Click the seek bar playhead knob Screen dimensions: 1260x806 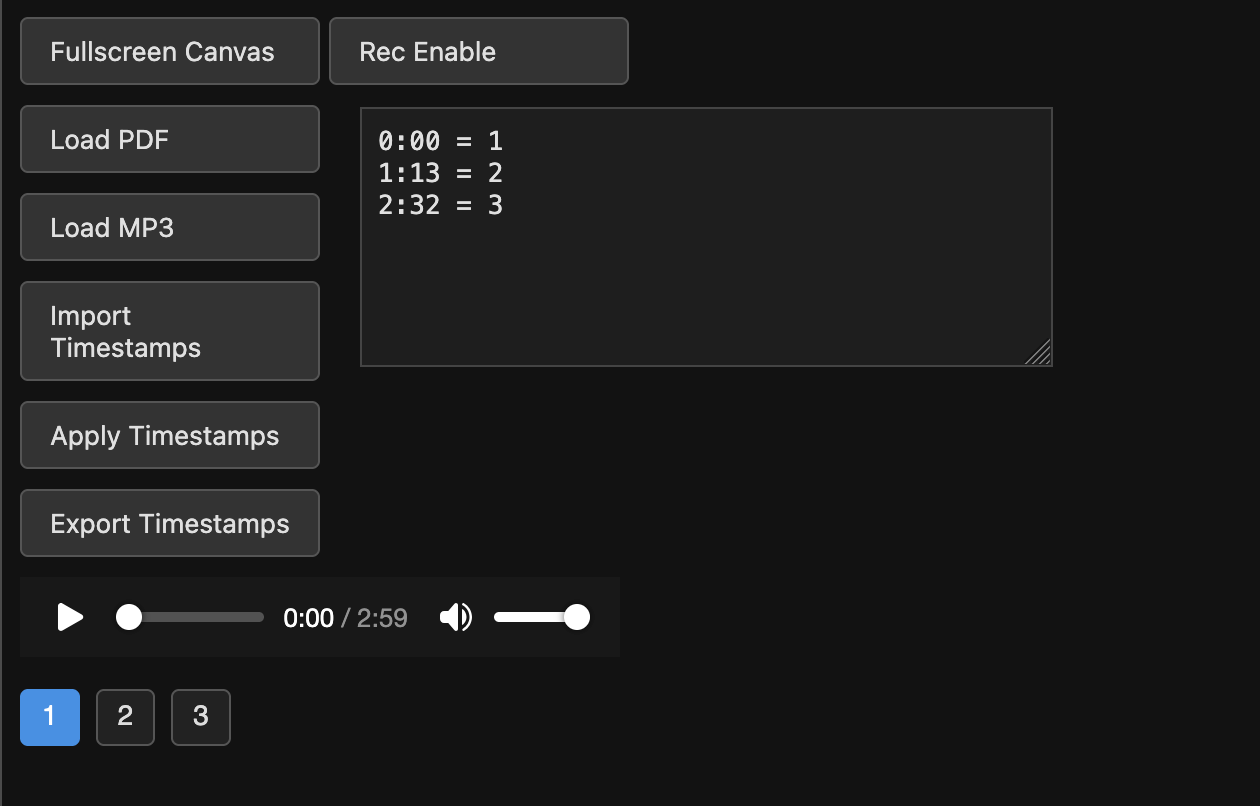129,617
